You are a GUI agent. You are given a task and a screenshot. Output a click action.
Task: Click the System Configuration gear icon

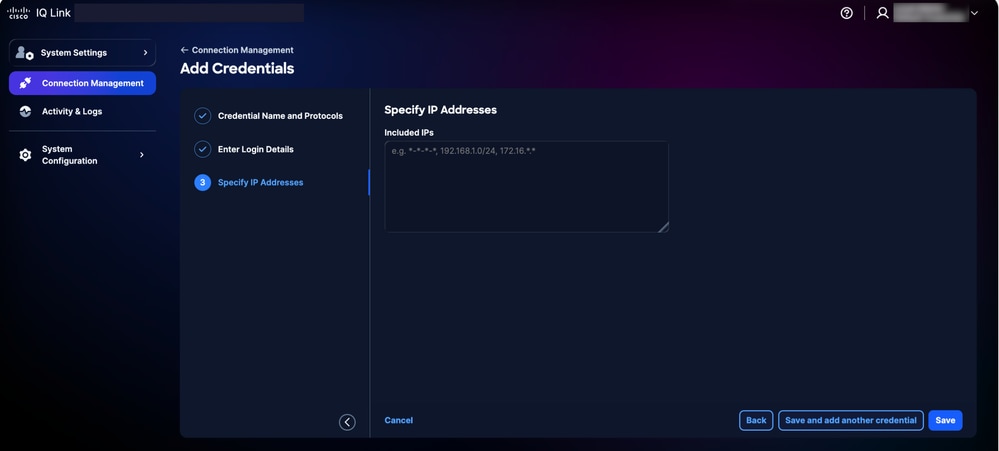(x=25, y=155)
